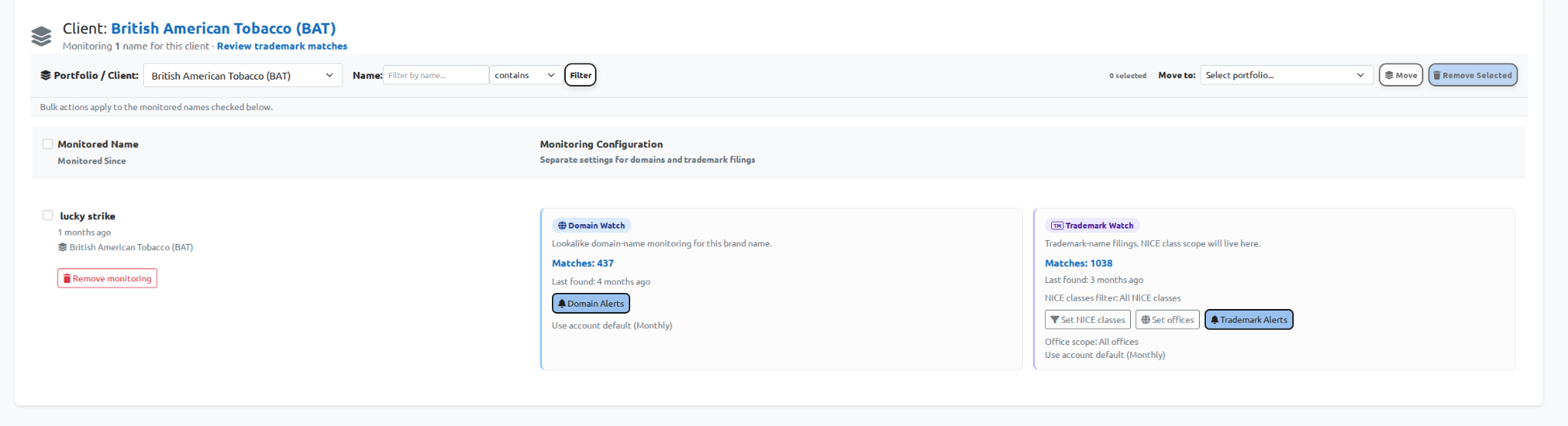Viewport: 1568px width, 426px height.
Task: Toggle the select-all Monitored Name checkbox
Action: [x=47, y=144]
